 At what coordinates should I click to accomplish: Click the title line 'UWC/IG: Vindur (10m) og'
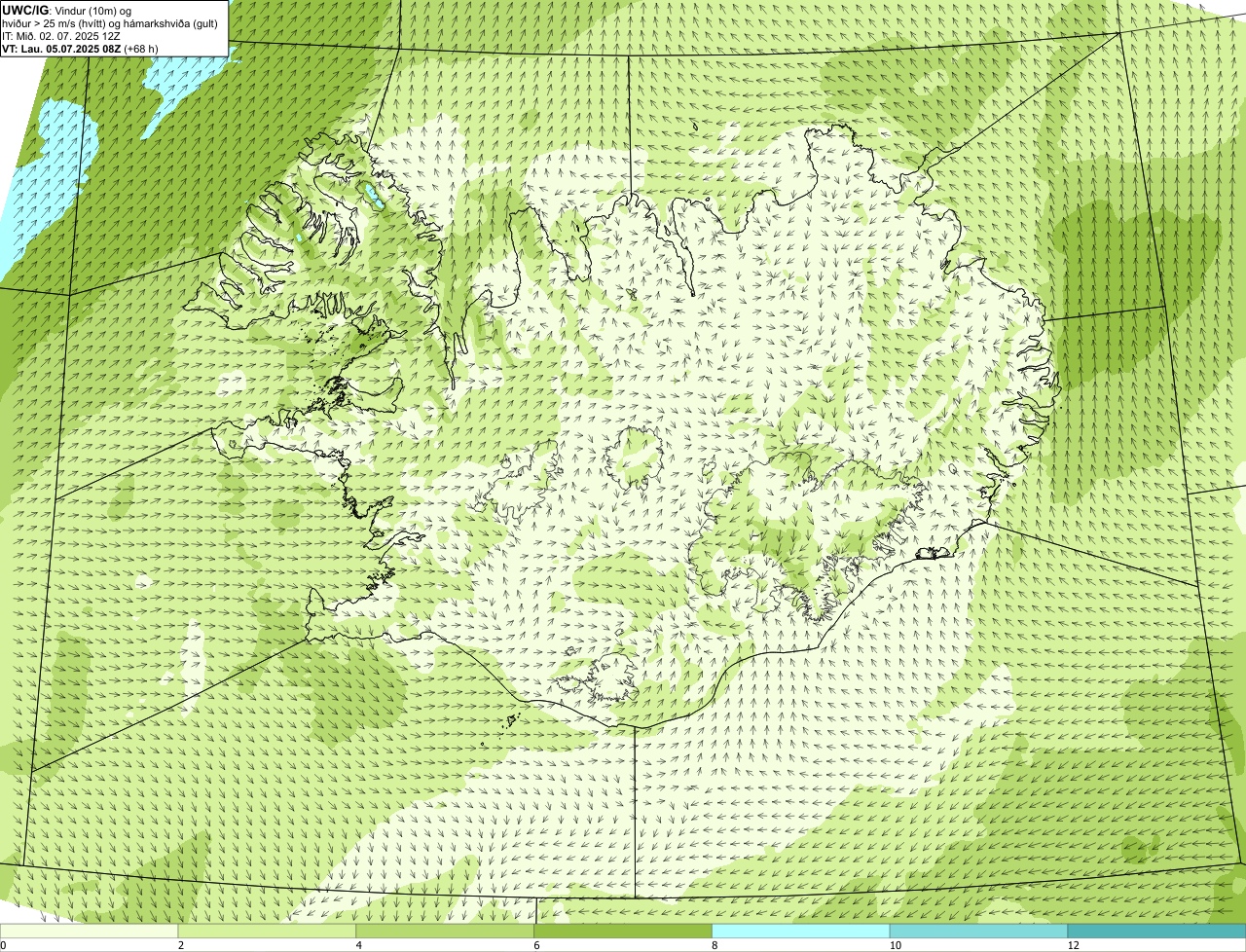[66, 10]
